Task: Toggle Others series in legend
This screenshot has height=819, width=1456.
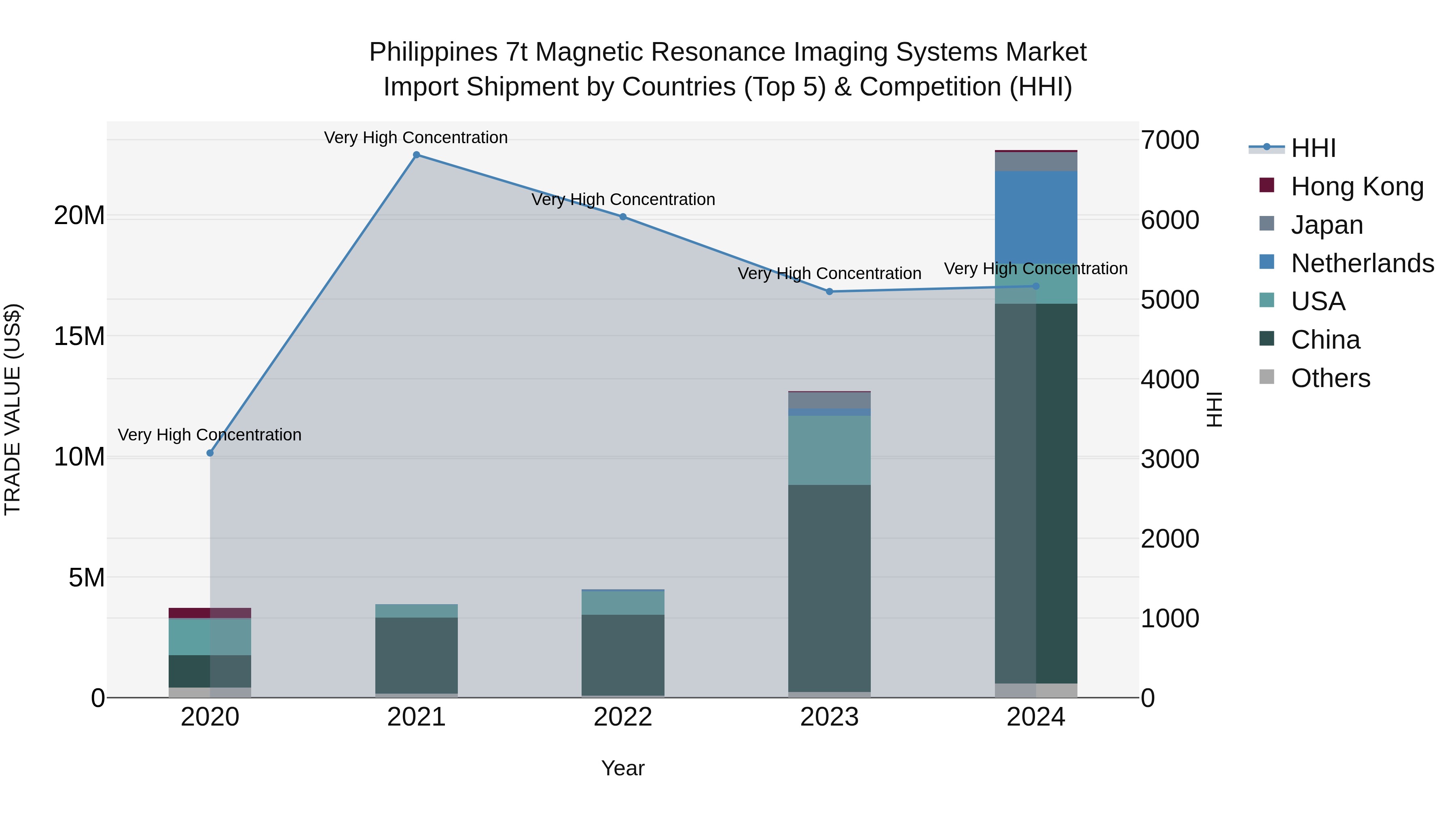Action: pyautogui.click(x=1315, y=378)
